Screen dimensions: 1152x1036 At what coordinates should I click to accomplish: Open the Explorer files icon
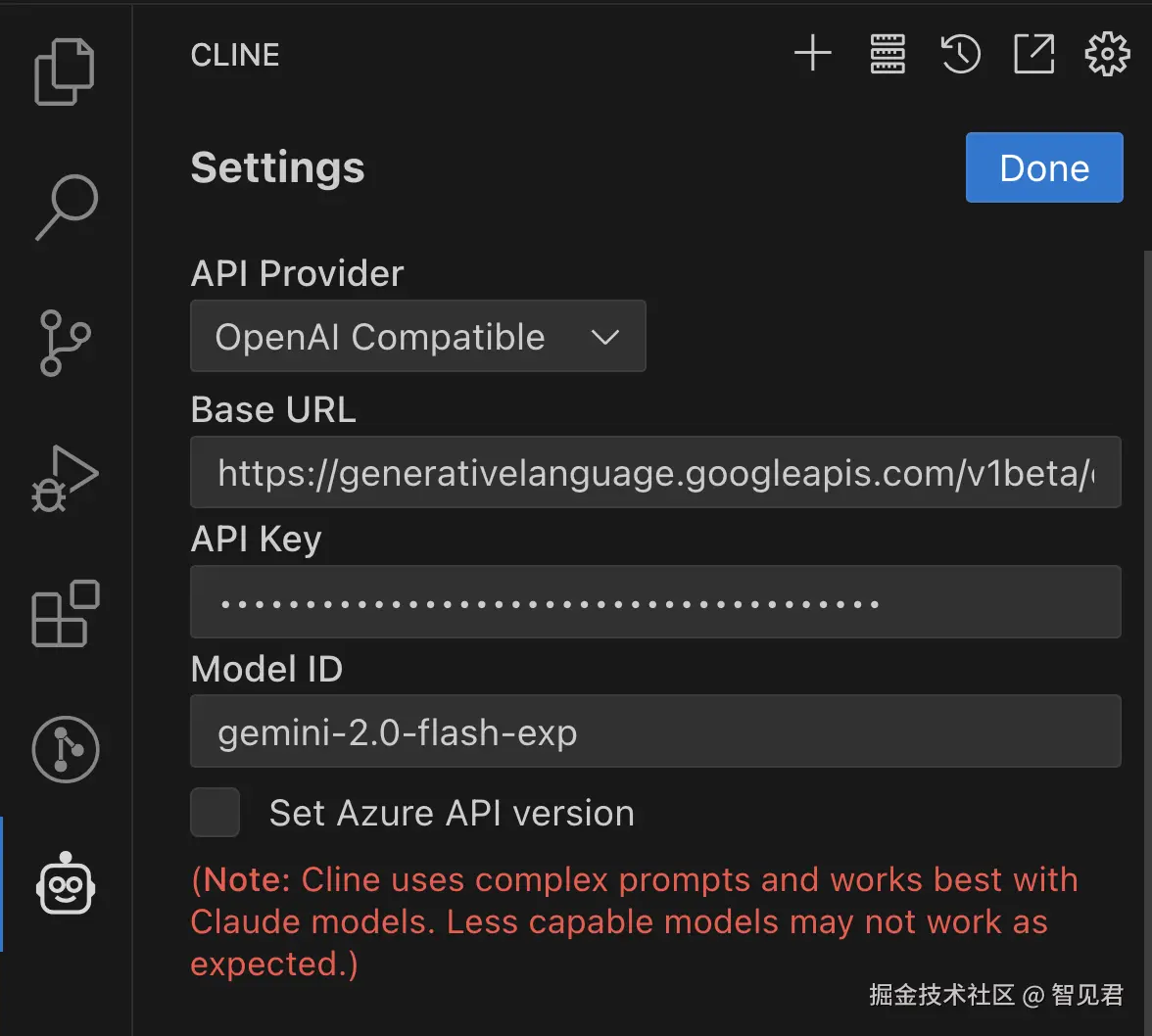click(x=65, y=71)
